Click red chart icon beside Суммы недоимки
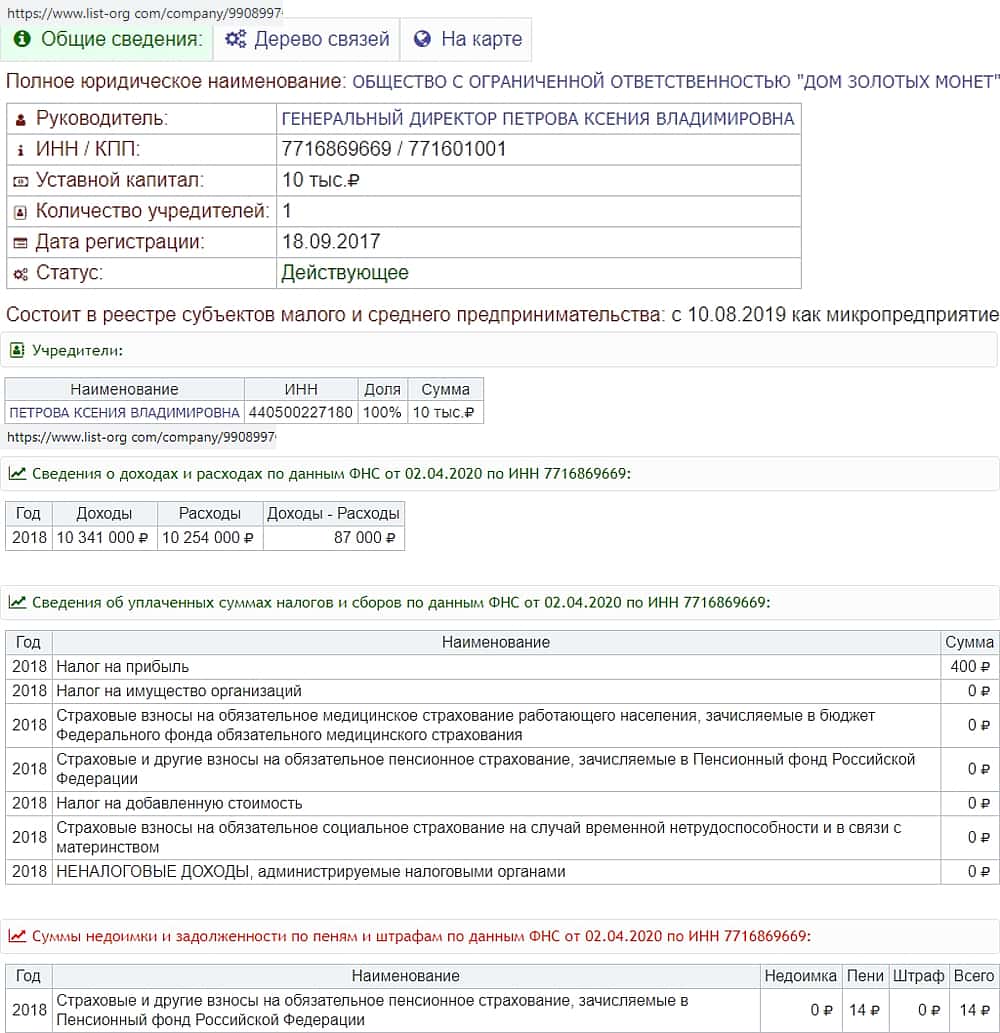The image size is (1000, 1033). point(17,937)
